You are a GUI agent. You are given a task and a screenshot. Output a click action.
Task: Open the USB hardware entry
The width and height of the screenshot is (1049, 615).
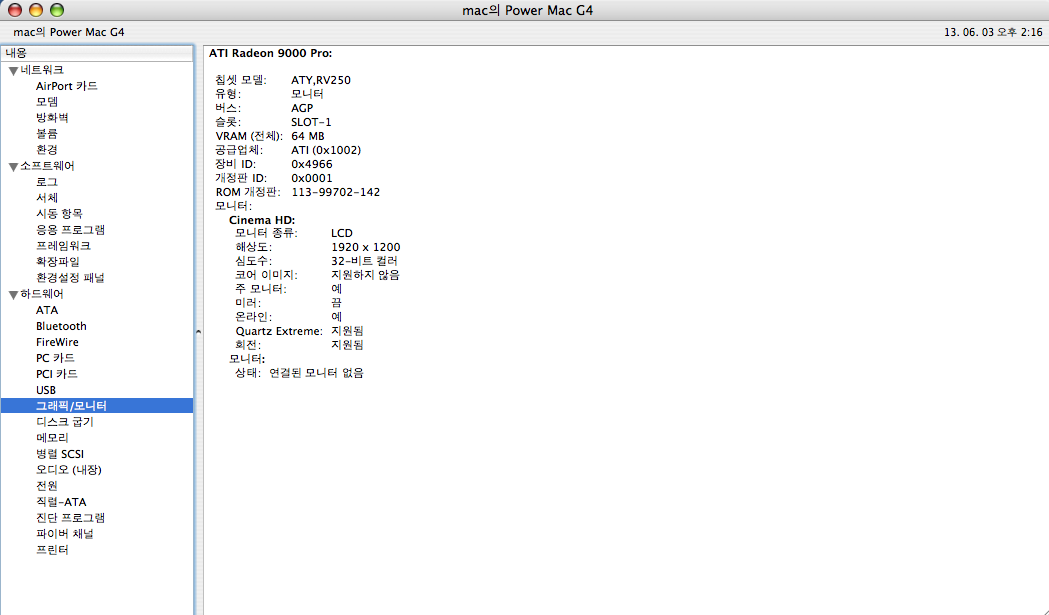[46, 390]
